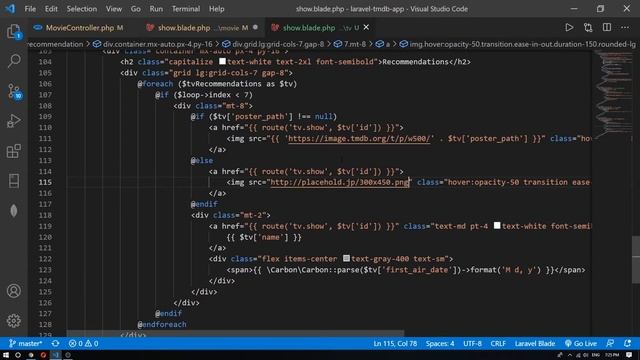Open notifications bell in status bar
This screenshot has width=640, height=360.
[627, 343]
